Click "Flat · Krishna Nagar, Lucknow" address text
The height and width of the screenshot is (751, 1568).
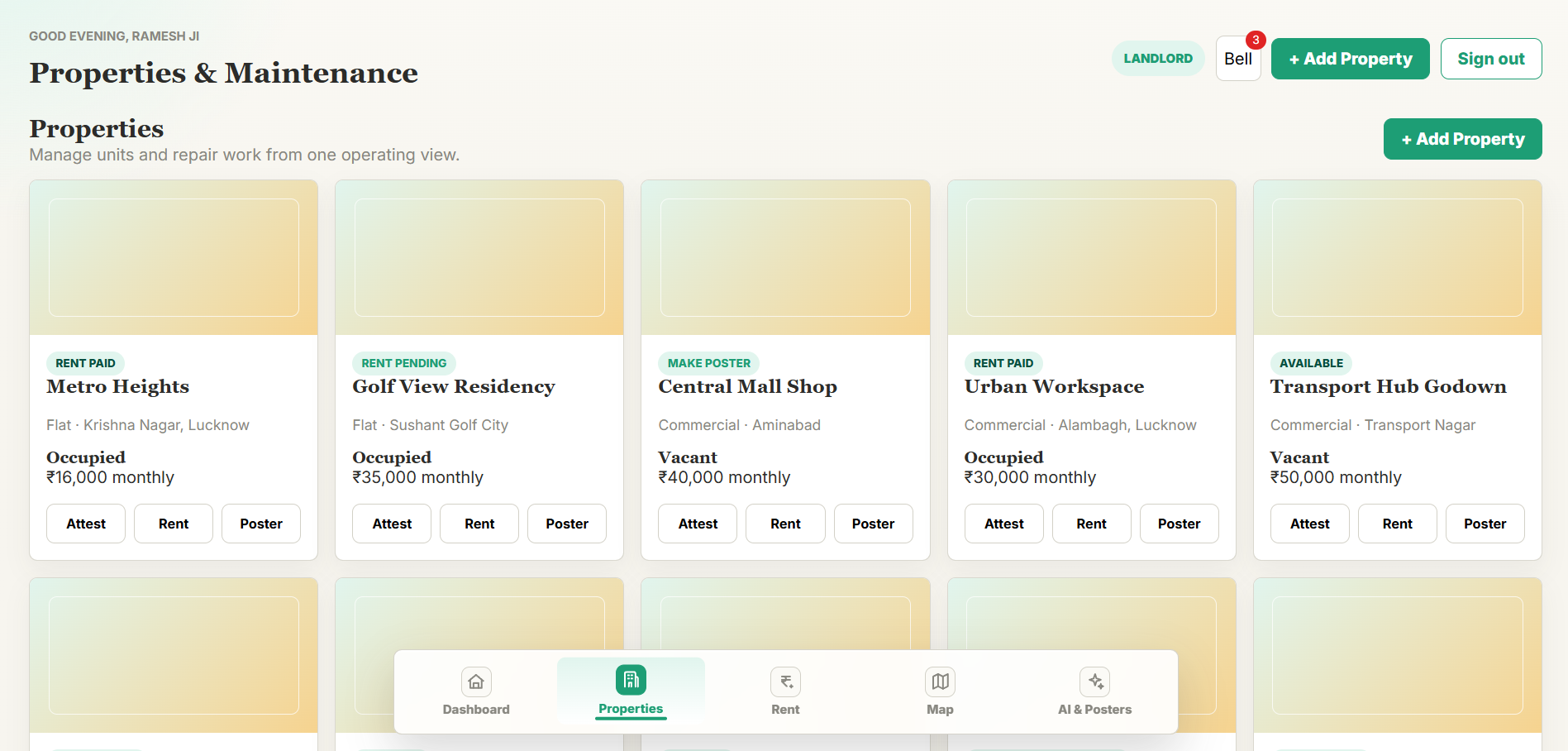pyautogui.click(x=148, y=425)
